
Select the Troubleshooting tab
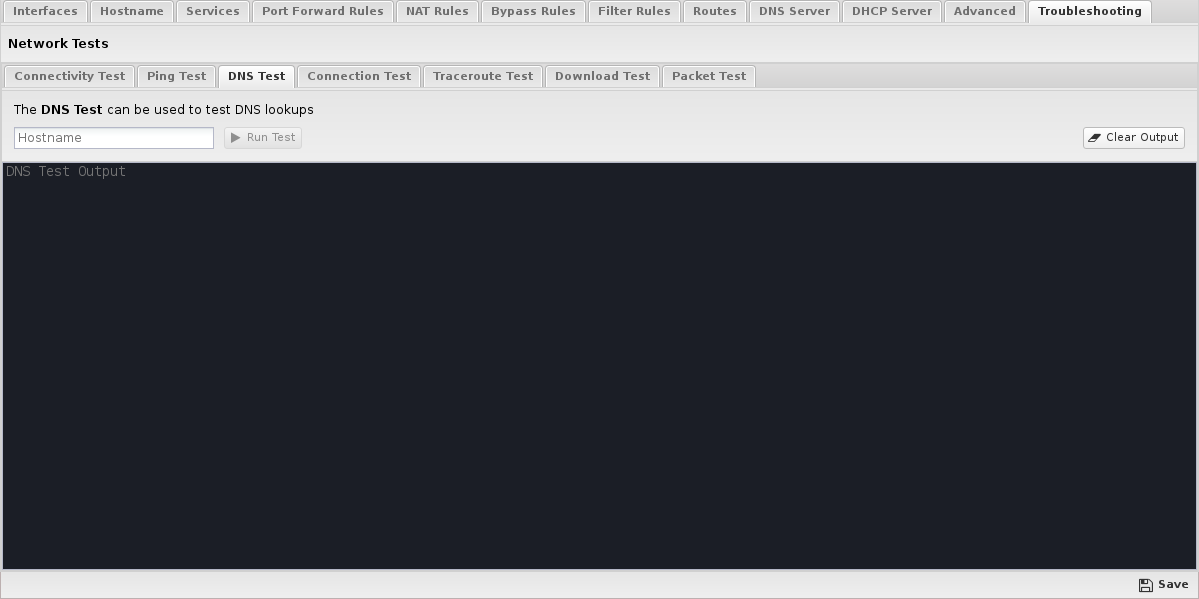click(1090, 11)
